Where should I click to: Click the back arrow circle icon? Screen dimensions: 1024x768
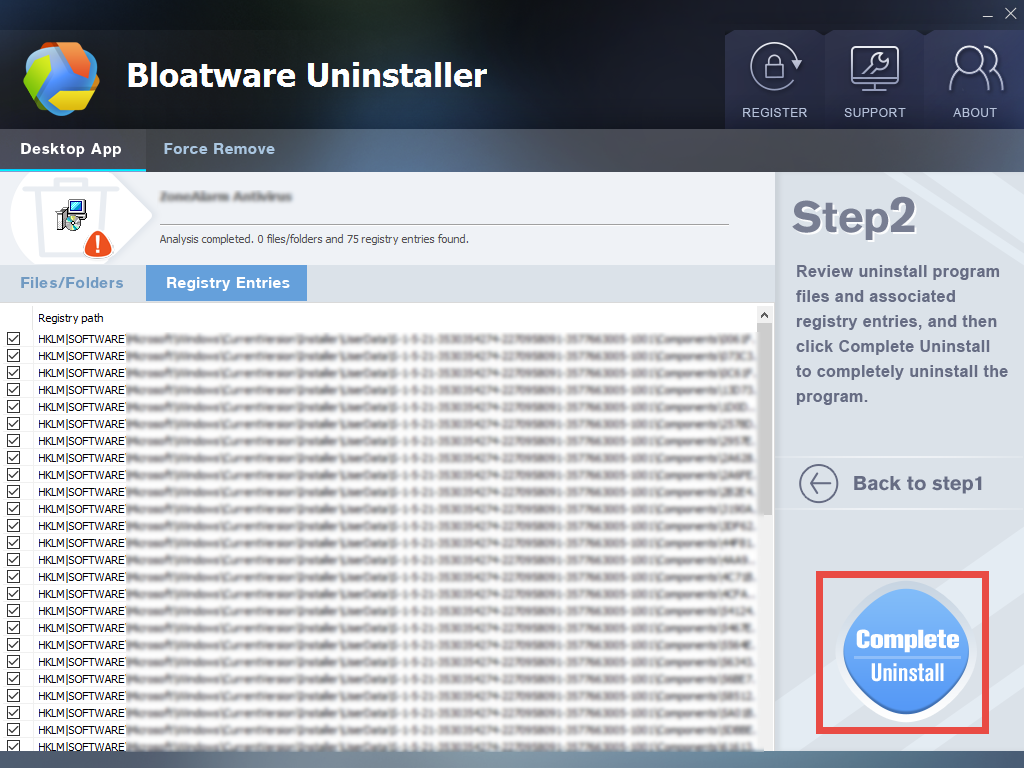(x=818, y=484)
